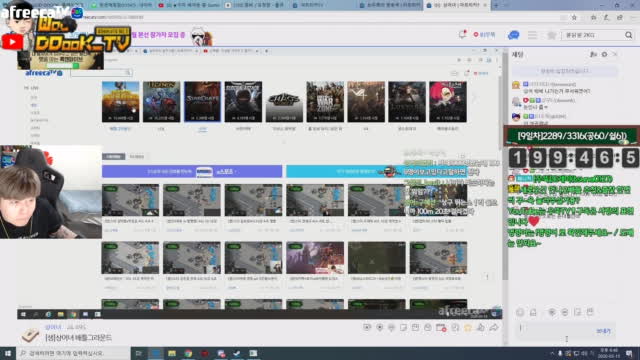Screen dimensions: 640x360
Task: Open the notifications bell in the top header
Action: 462,35
